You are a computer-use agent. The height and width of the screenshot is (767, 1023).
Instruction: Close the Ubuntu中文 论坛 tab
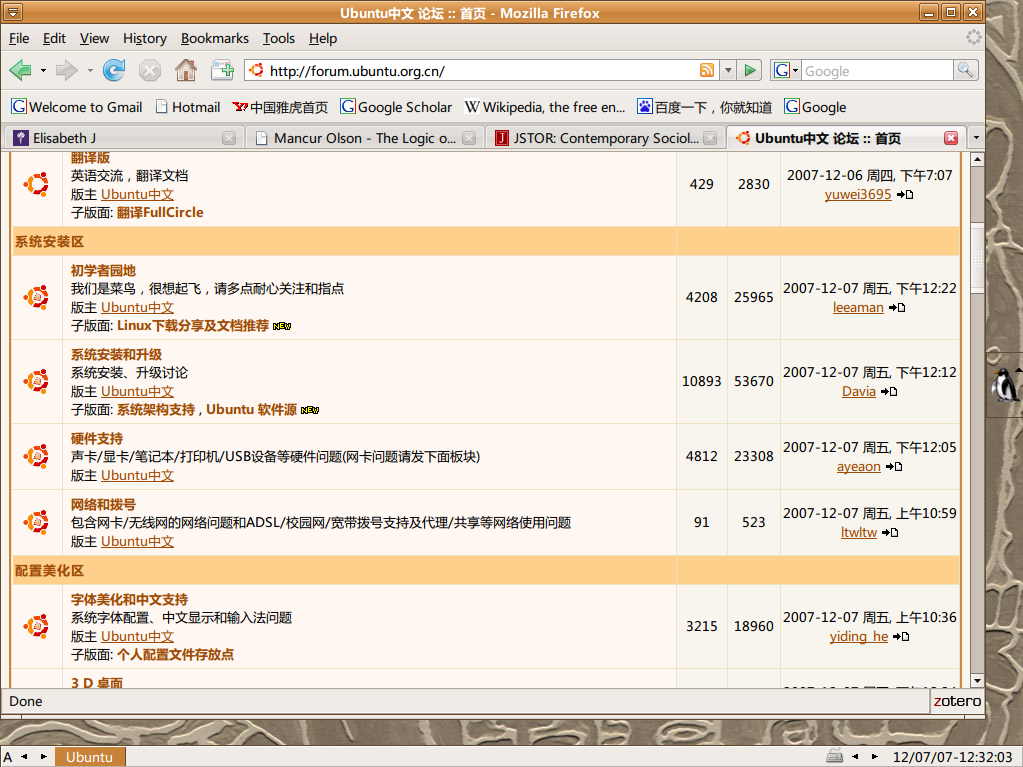click(951, 138)
